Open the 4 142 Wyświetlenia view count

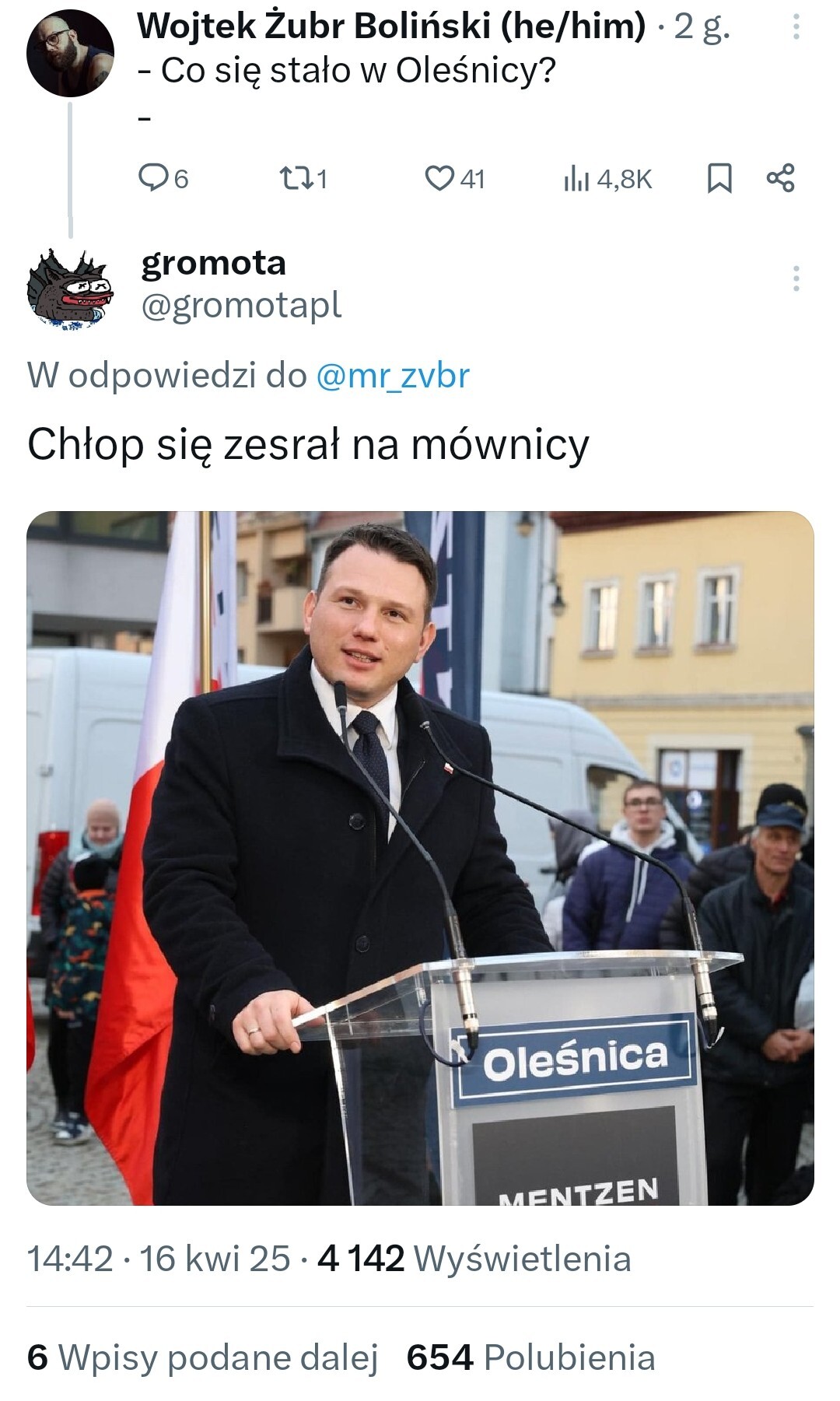pos(474,1259)
